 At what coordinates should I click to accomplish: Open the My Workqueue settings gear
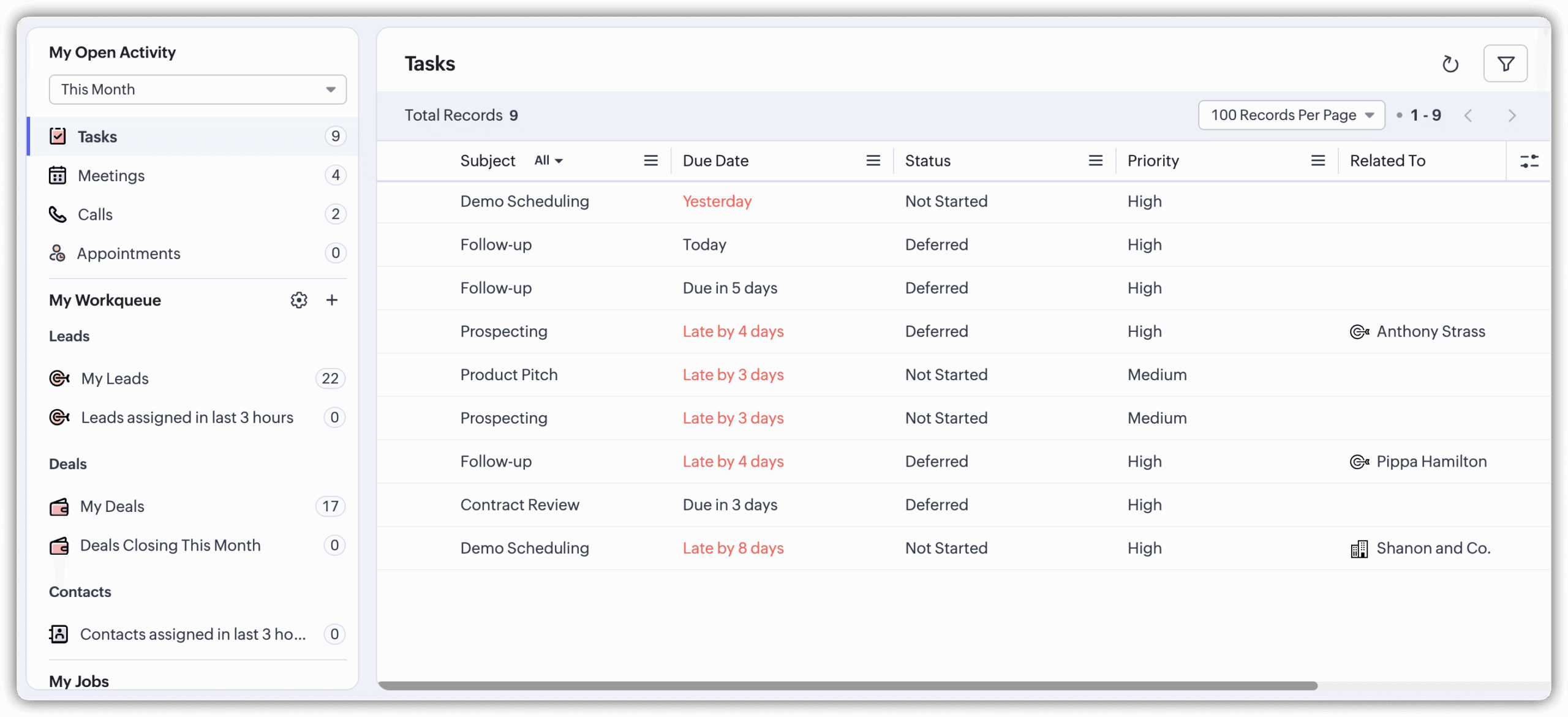tap(299, 300)
